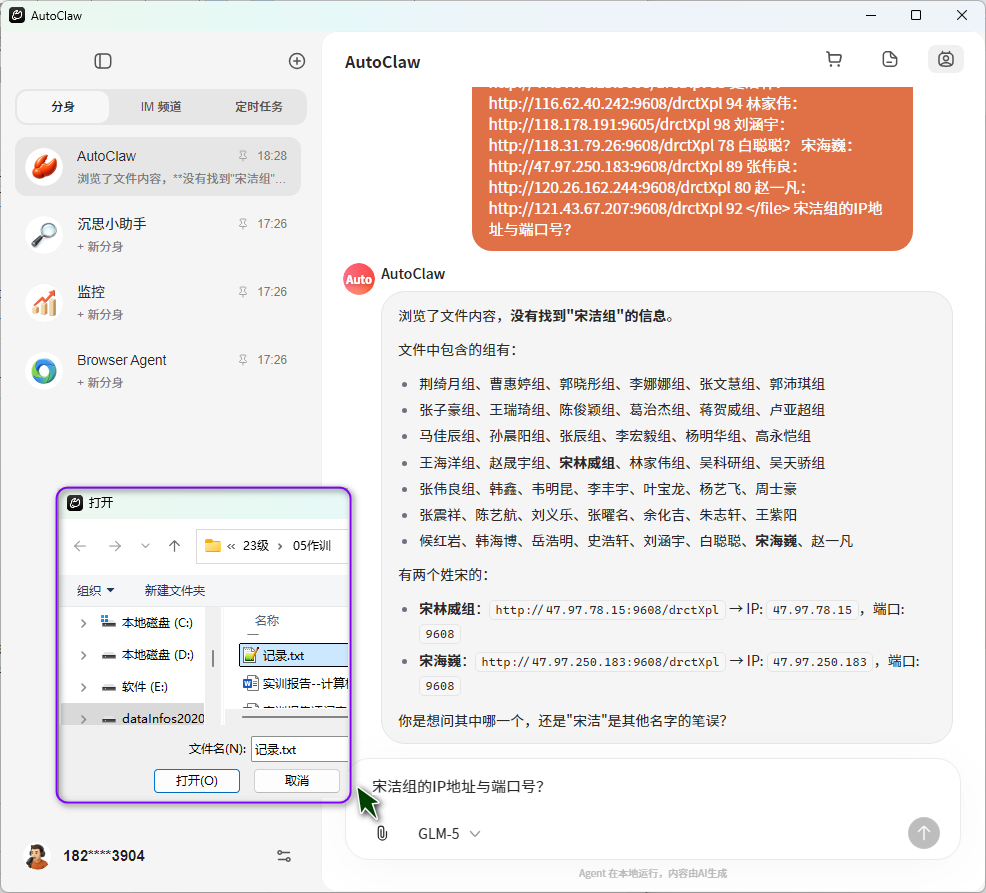
Task: Select the 记录.txt file
Action: tap(294, 655)
